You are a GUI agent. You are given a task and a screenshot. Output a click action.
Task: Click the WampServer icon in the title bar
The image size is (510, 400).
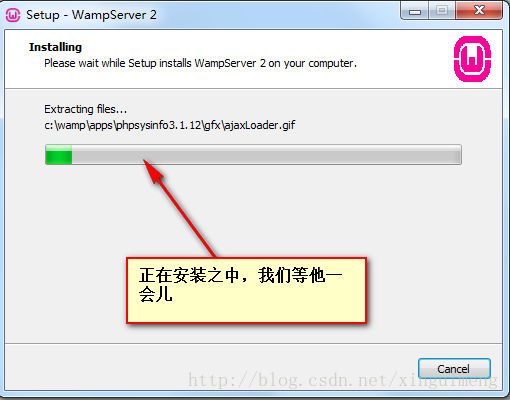click(13, 15)
